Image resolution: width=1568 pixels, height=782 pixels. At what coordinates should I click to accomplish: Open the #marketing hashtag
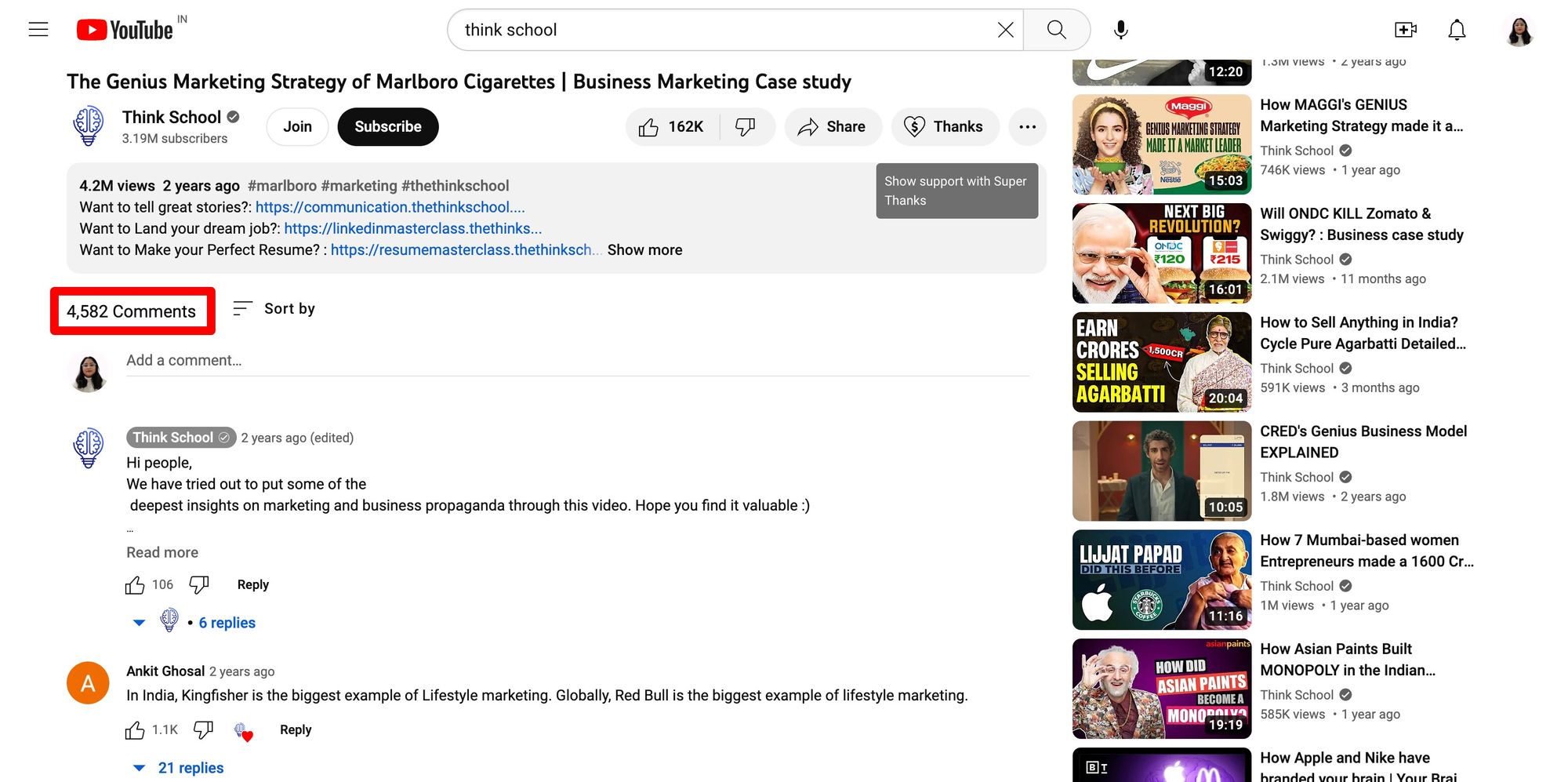(359, 186)
